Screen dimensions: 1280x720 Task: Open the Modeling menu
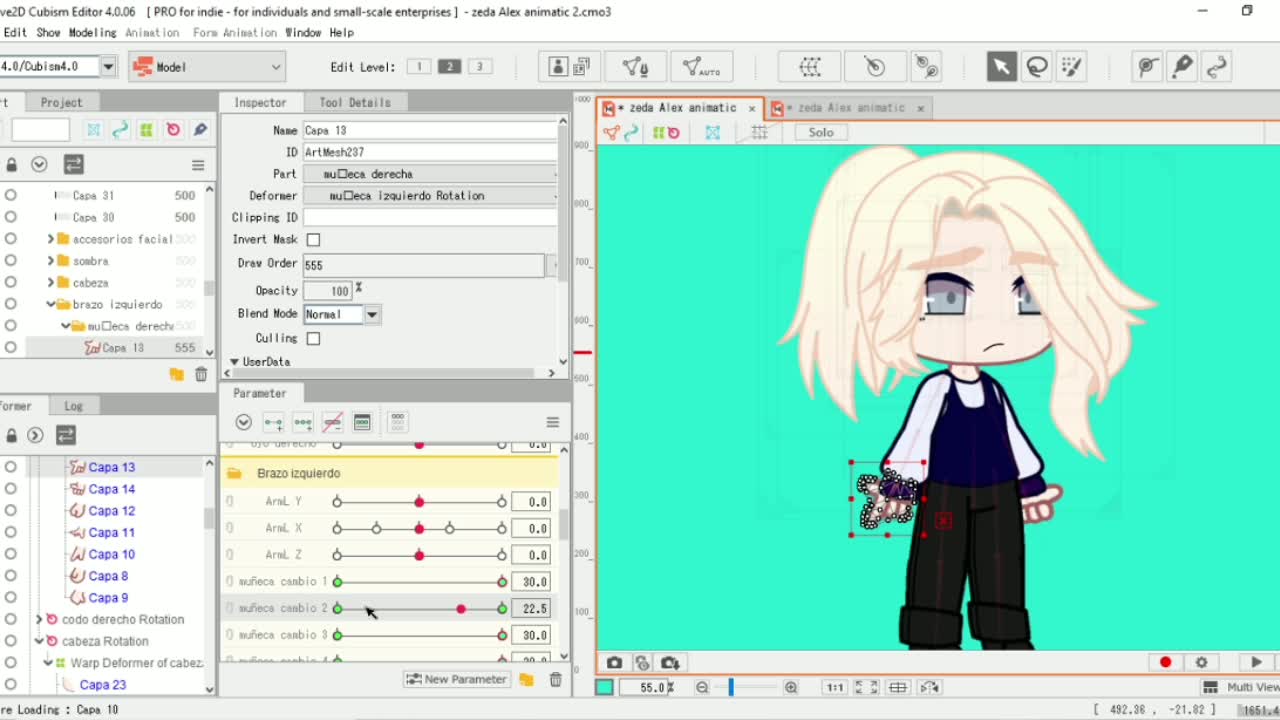coord(92,33)
